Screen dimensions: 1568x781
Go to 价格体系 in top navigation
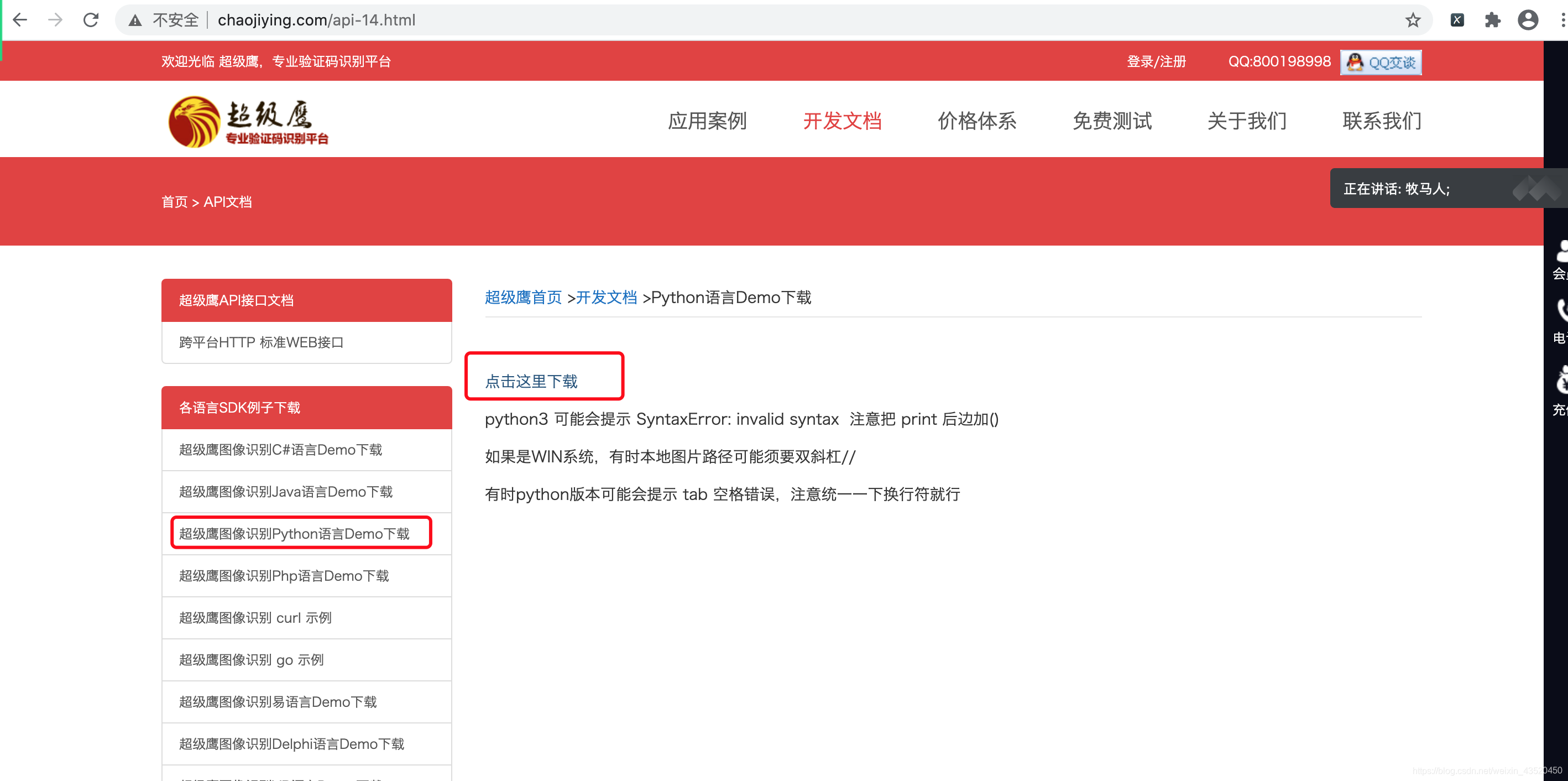[976, 121]
